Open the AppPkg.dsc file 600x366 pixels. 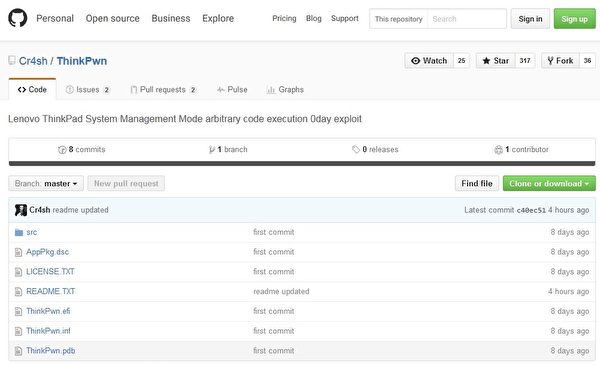tap(47, 252)
